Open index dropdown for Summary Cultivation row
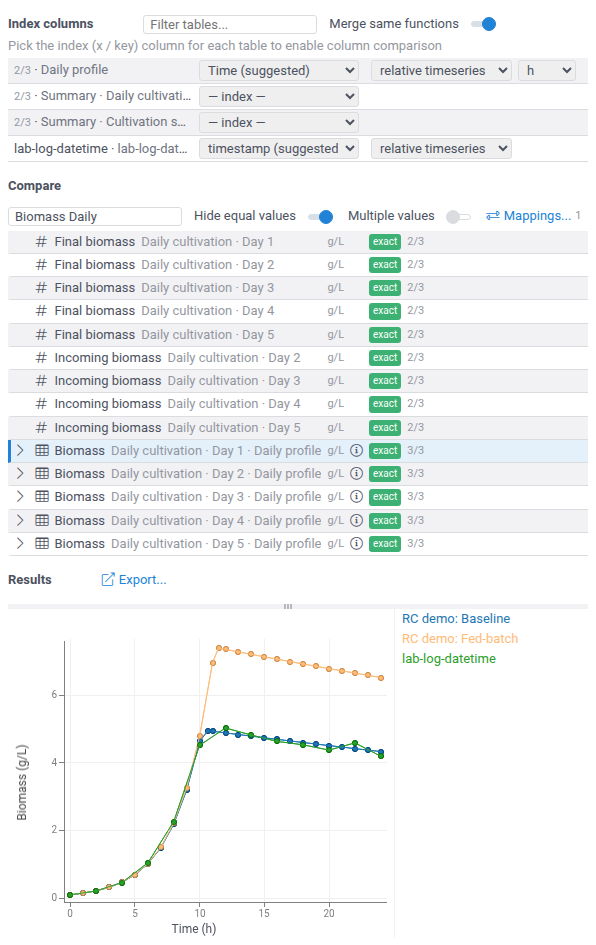The width and height of the screenshot is (596, 945). coord(279,122)
